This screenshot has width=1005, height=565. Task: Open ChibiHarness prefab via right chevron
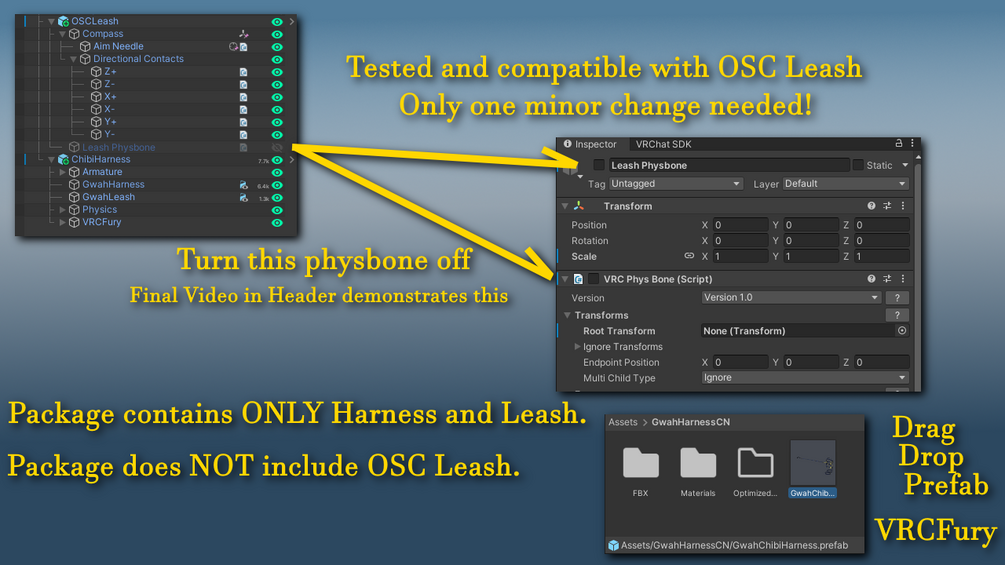coord(292,160)
